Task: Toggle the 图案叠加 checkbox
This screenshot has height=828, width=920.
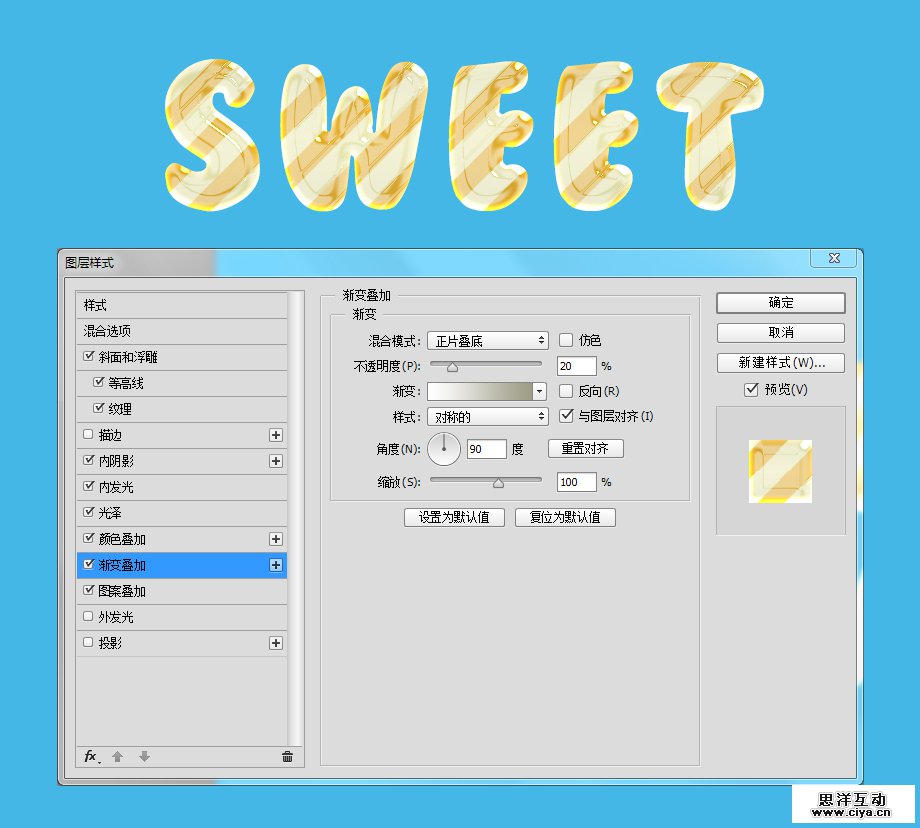Action: [89, 590]
